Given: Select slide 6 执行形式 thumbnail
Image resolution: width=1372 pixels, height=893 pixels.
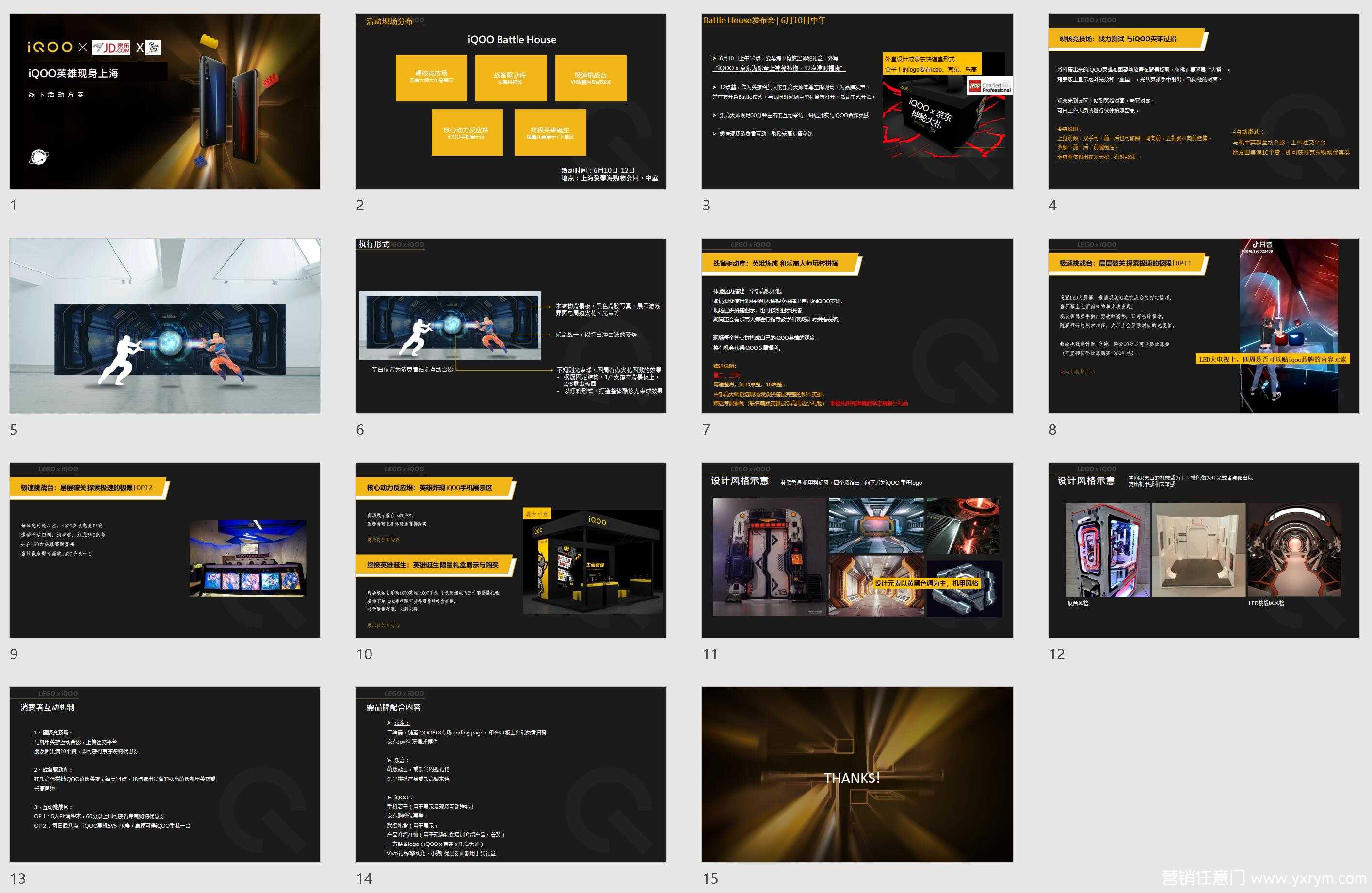Looking at the screenshot, I should 511,325.
